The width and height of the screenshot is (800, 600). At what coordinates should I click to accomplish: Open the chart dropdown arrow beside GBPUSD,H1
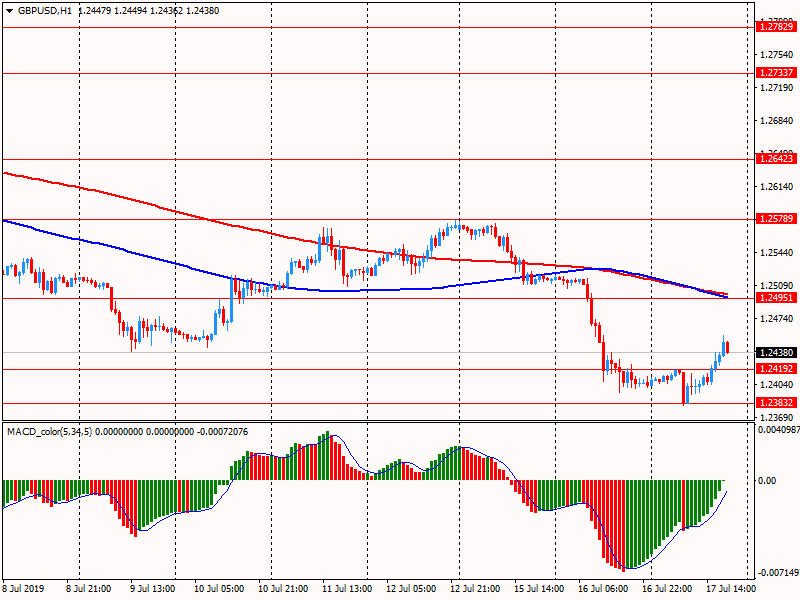click(x=9, y=11)
